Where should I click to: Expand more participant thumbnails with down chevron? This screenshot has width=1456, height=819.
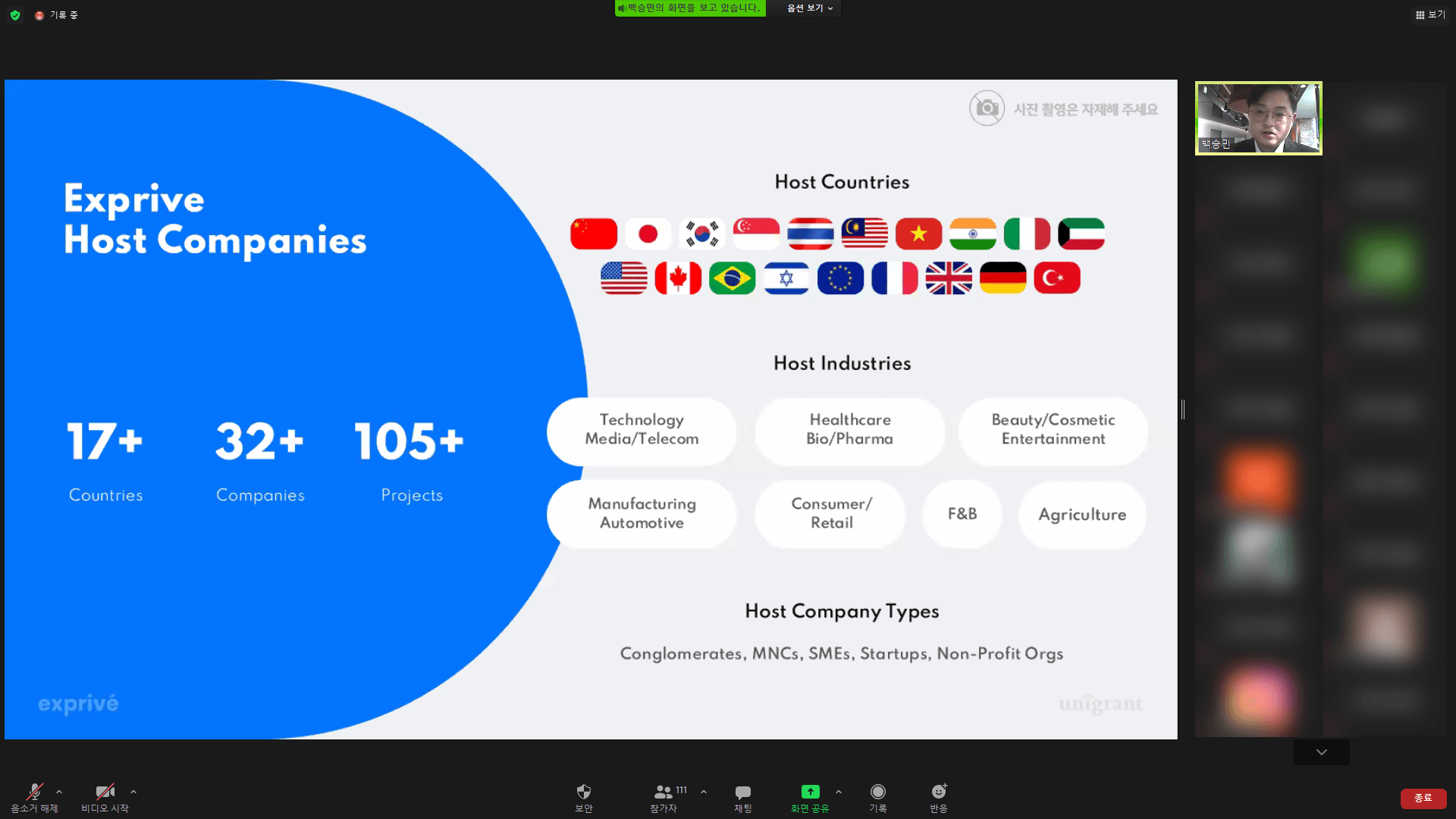(x=1322, y=752)
